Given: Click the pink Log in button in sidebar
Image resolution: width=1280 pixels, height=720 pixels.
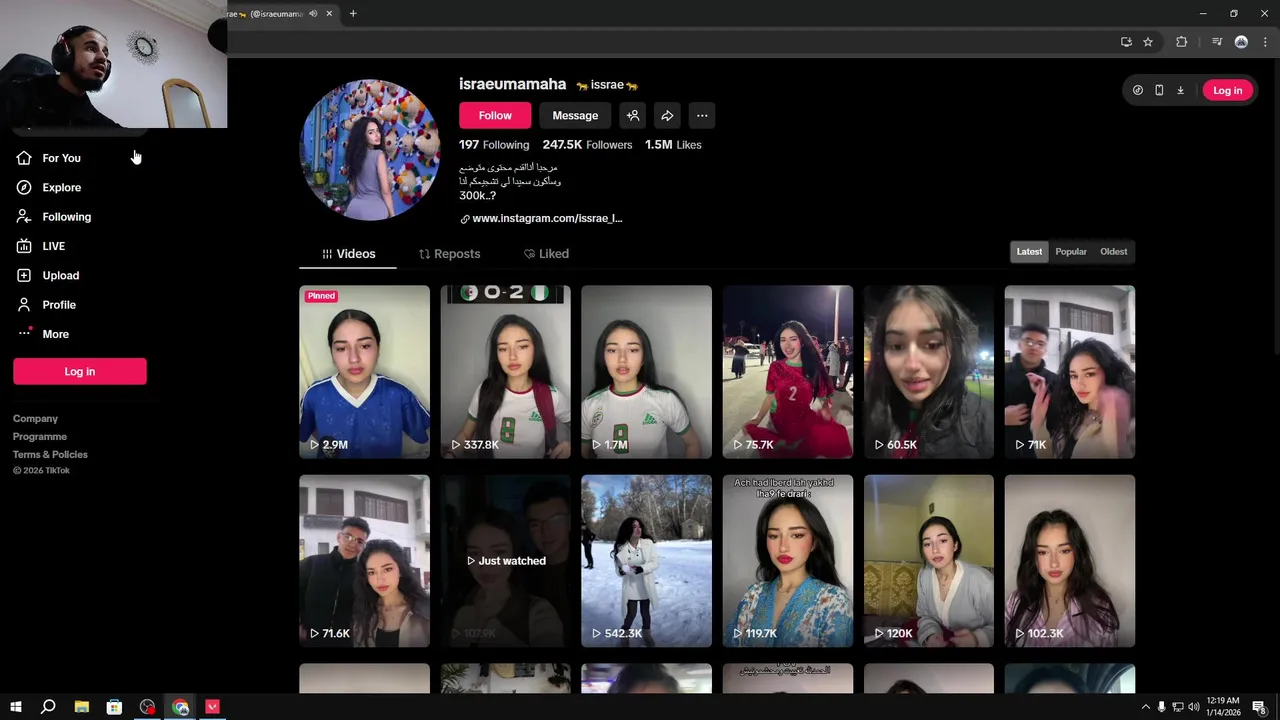Looking at the screenshot, I should click(80, 371).
